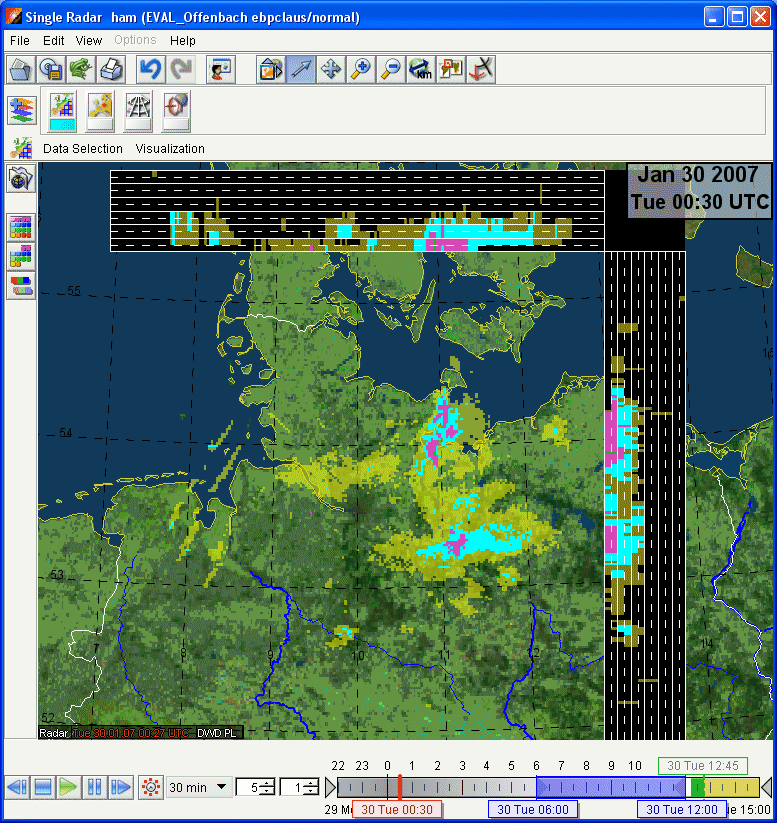This screenshot has width=777, height=823.
Task: Undo the last action with blue arrow
Action: point(151,69)
